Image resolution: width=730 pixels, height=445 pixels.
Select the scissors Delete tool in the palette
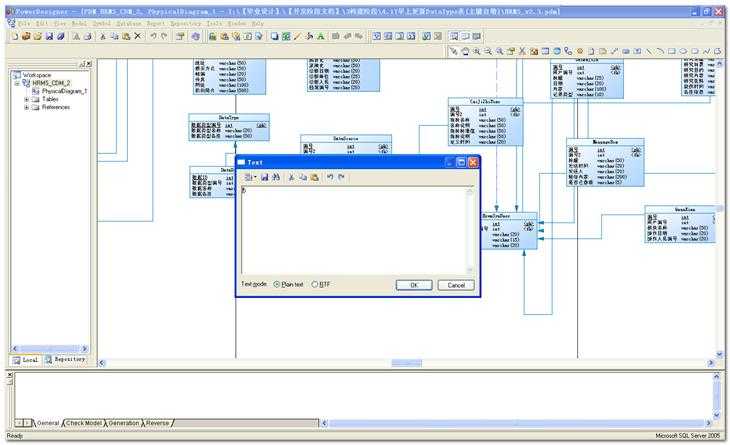(522, 51)
